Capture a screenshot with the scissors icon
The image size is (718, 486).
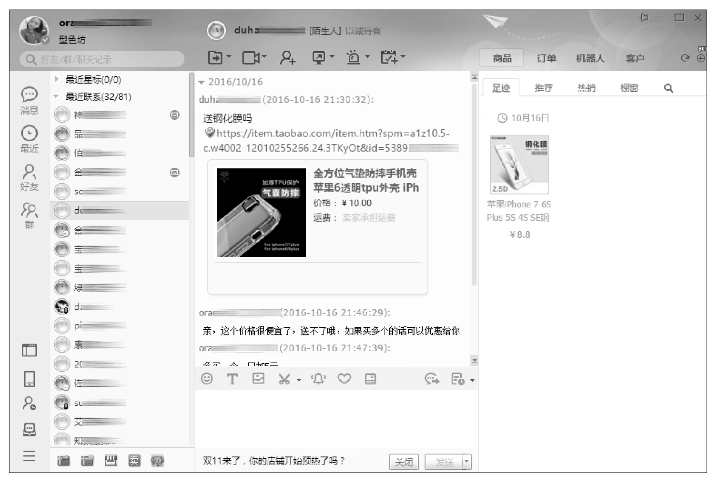284,379
